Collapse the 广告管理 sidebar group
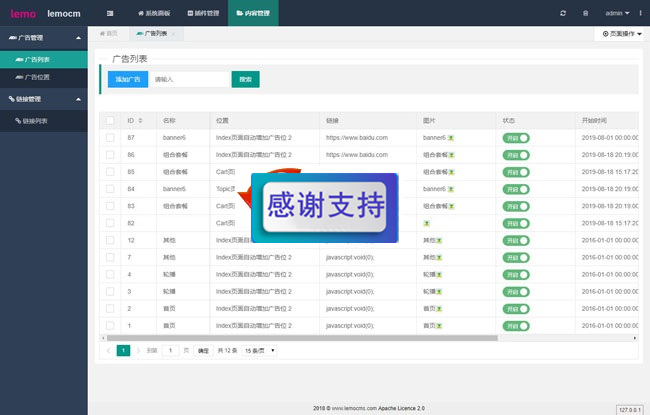The width and height of the screenshot is (650, 415). 44,38
